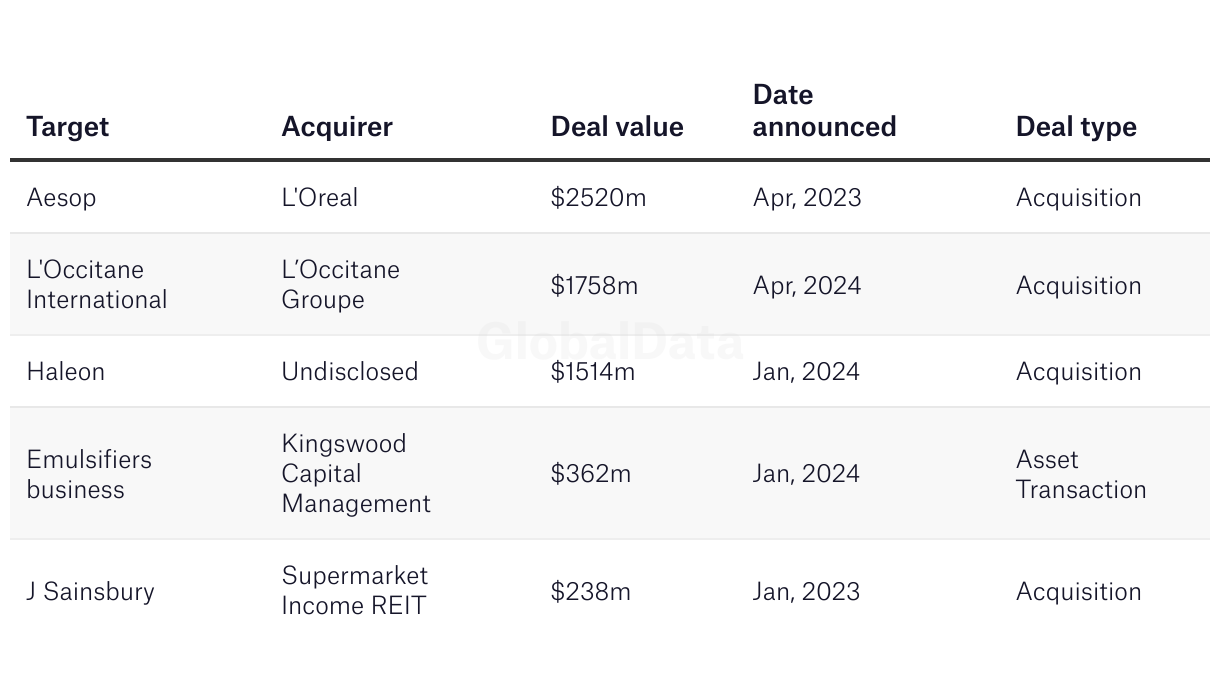Click the Deal type column header

tap(1076, 127)
